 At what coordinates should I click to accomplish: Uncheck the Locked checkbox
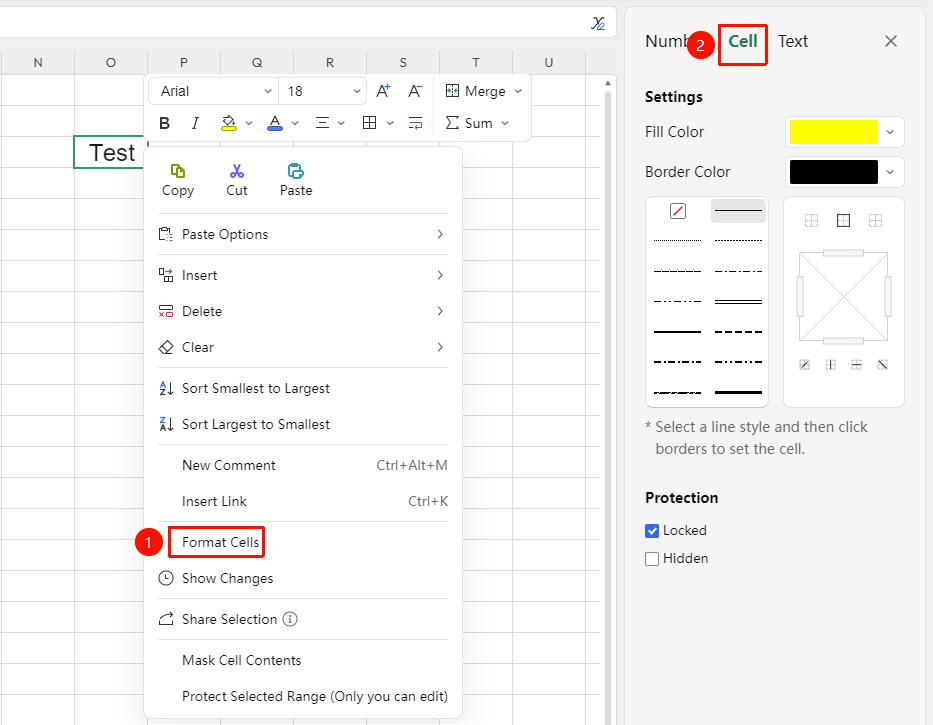[x=652, y=531]
